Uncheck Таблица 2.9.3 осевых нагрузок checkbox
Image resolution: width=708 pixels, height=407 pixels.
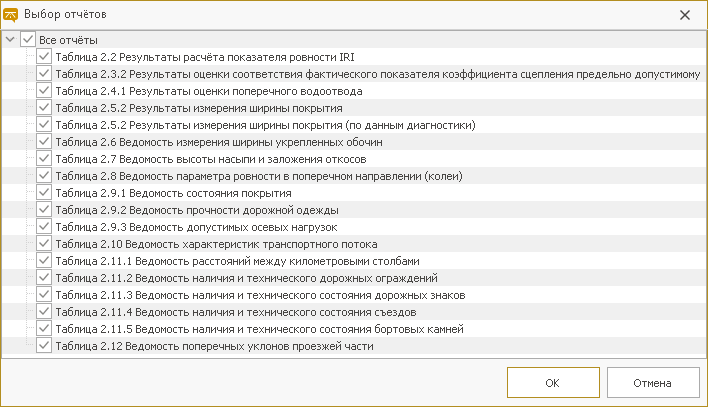pyautogui.click(x=44, y=227)
